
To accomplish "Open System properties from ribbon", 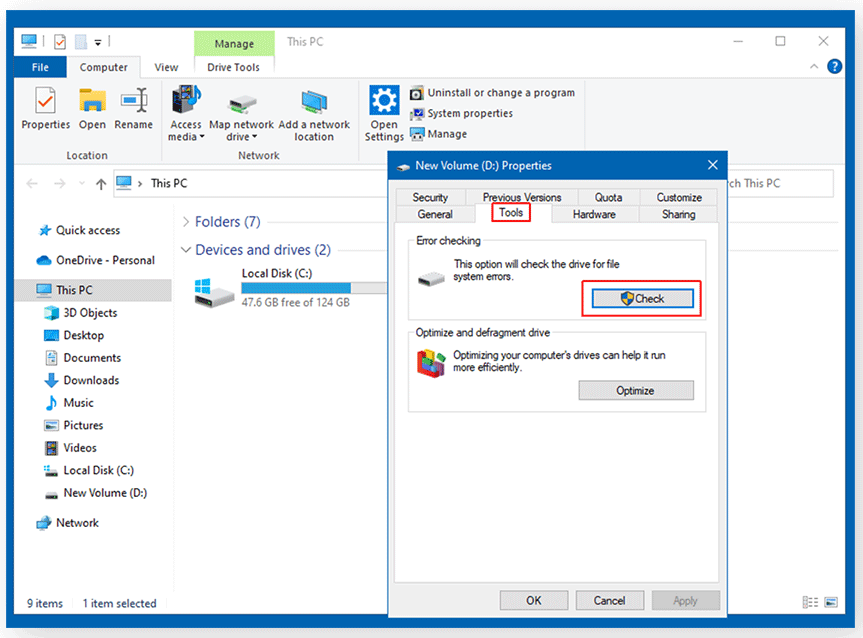I will pos(461,114).
